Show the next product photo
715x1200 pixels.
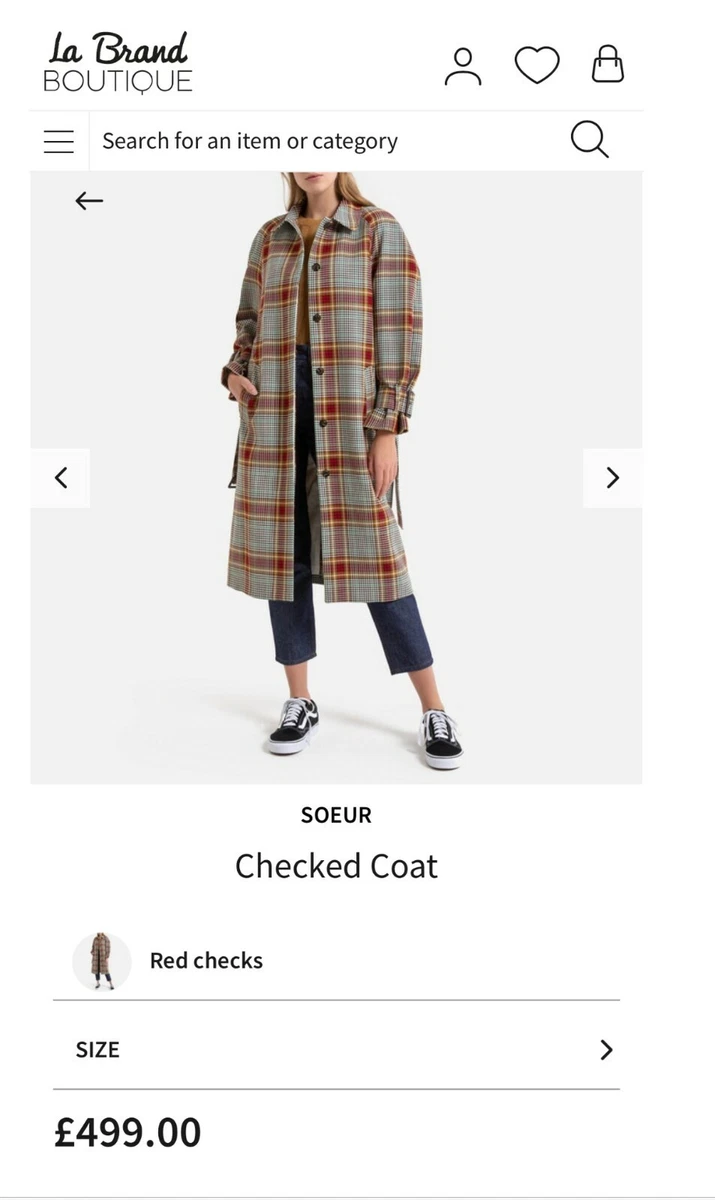[612, 478]
